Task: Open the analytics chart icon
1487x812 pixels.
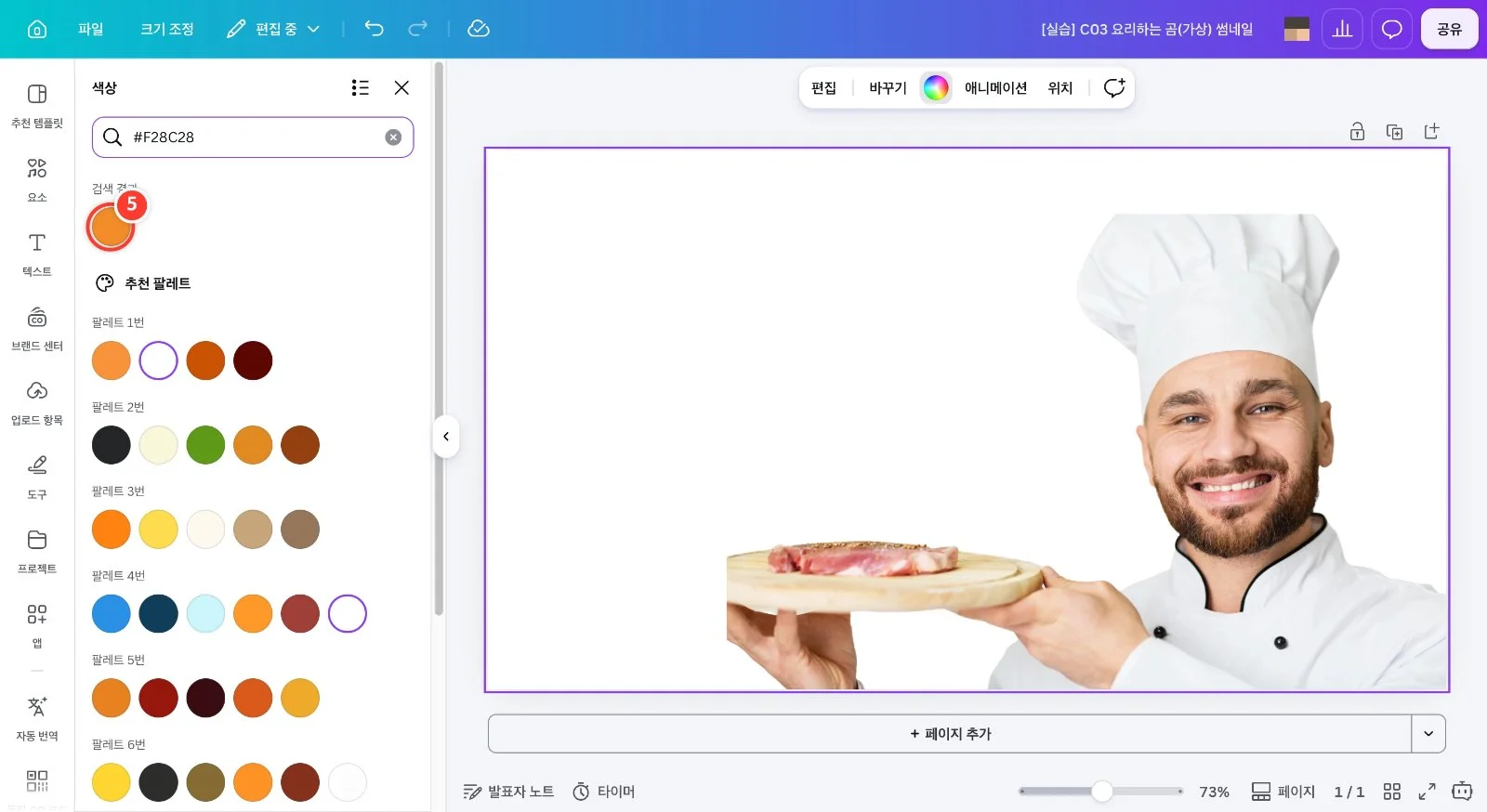Action: coord(1342,29)
